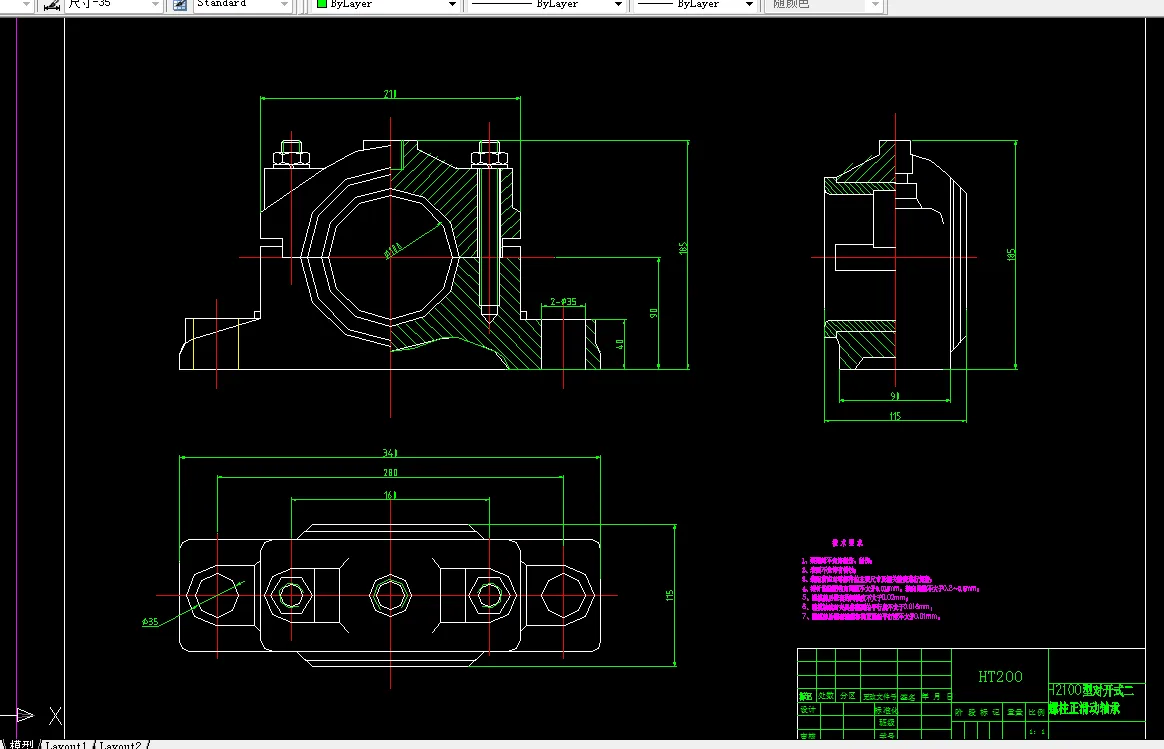Select the 160 dimension in top view
The height and width of the screenshot is (749, 1164).
[x=390, y=494]
